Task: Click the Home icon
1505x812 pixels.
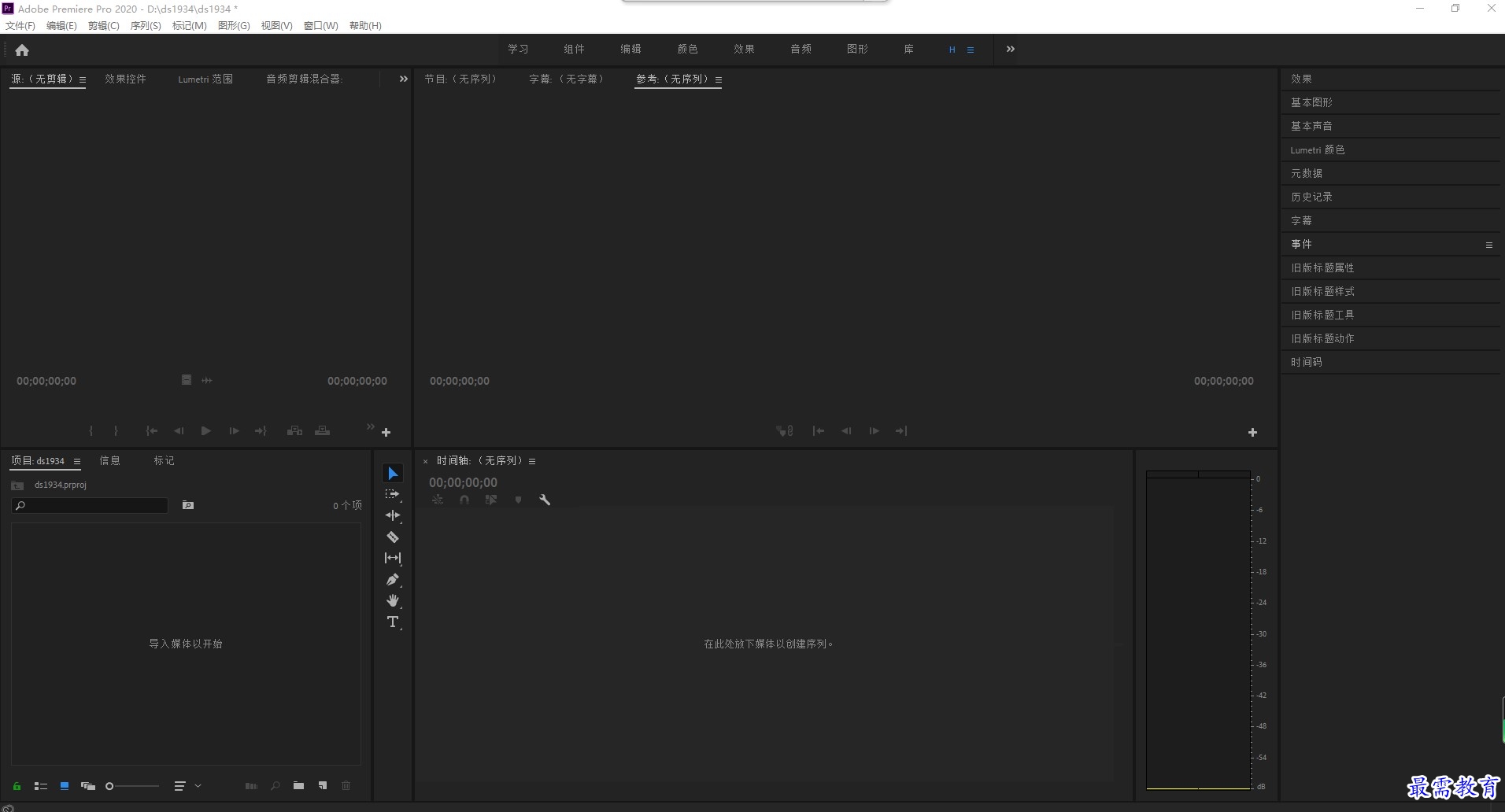Action: point(22,50)
